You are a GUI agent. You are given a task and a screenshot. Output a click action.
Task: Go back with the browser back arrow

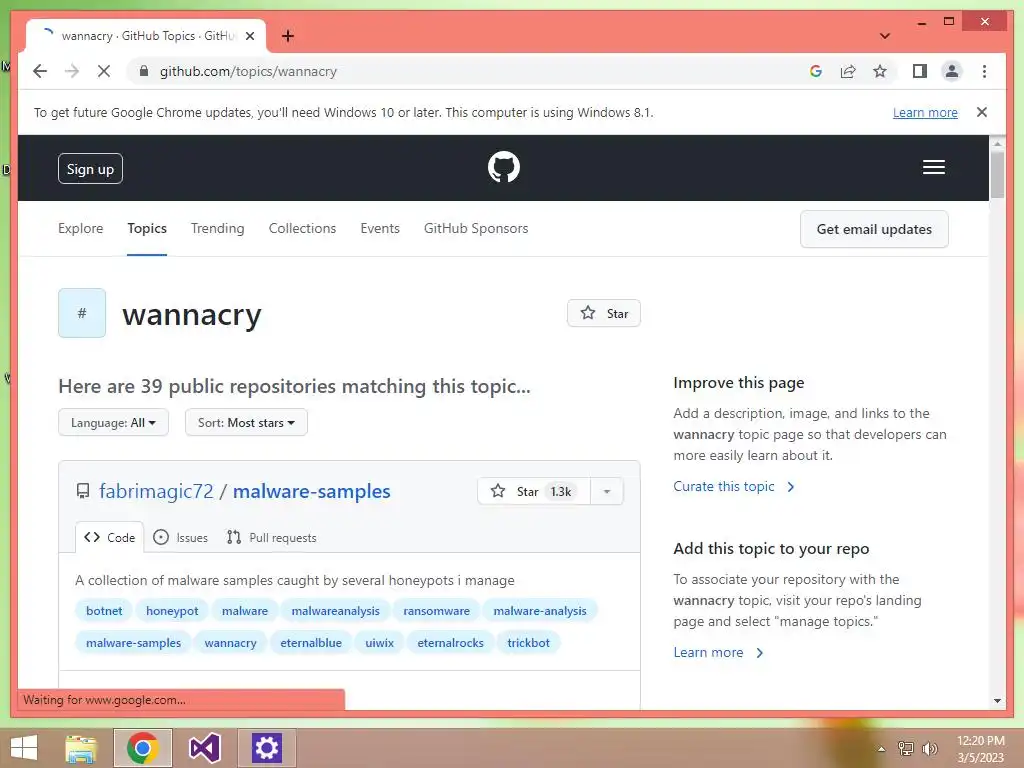tap(40, 71)
